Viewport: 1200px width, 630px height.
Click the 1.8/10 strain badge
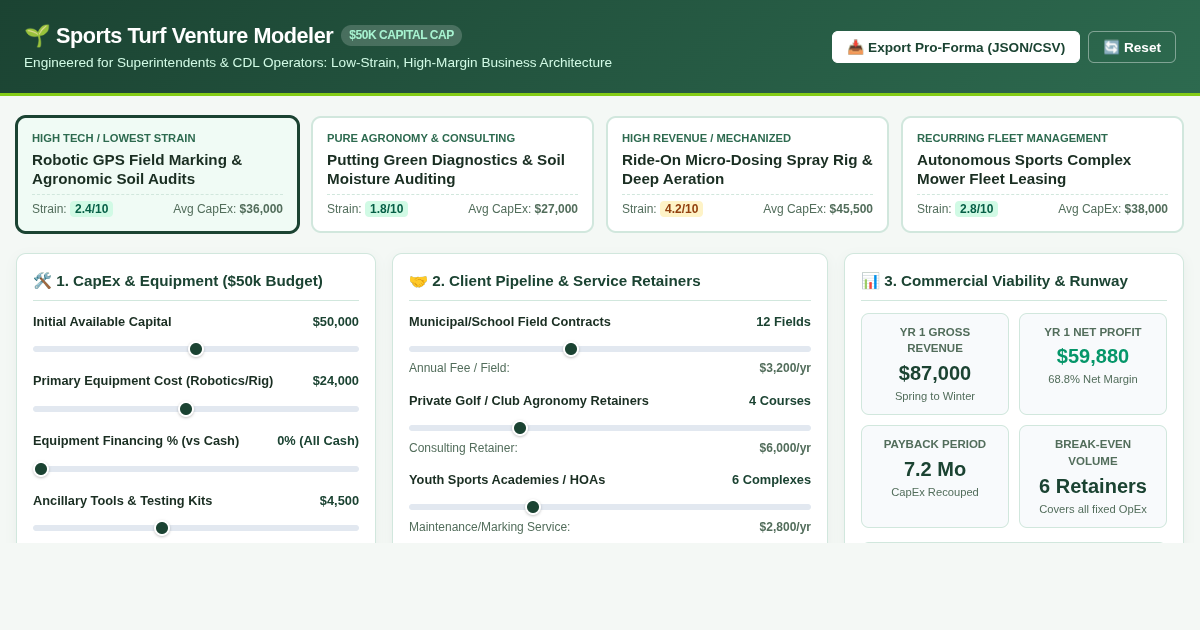point(386,209)
